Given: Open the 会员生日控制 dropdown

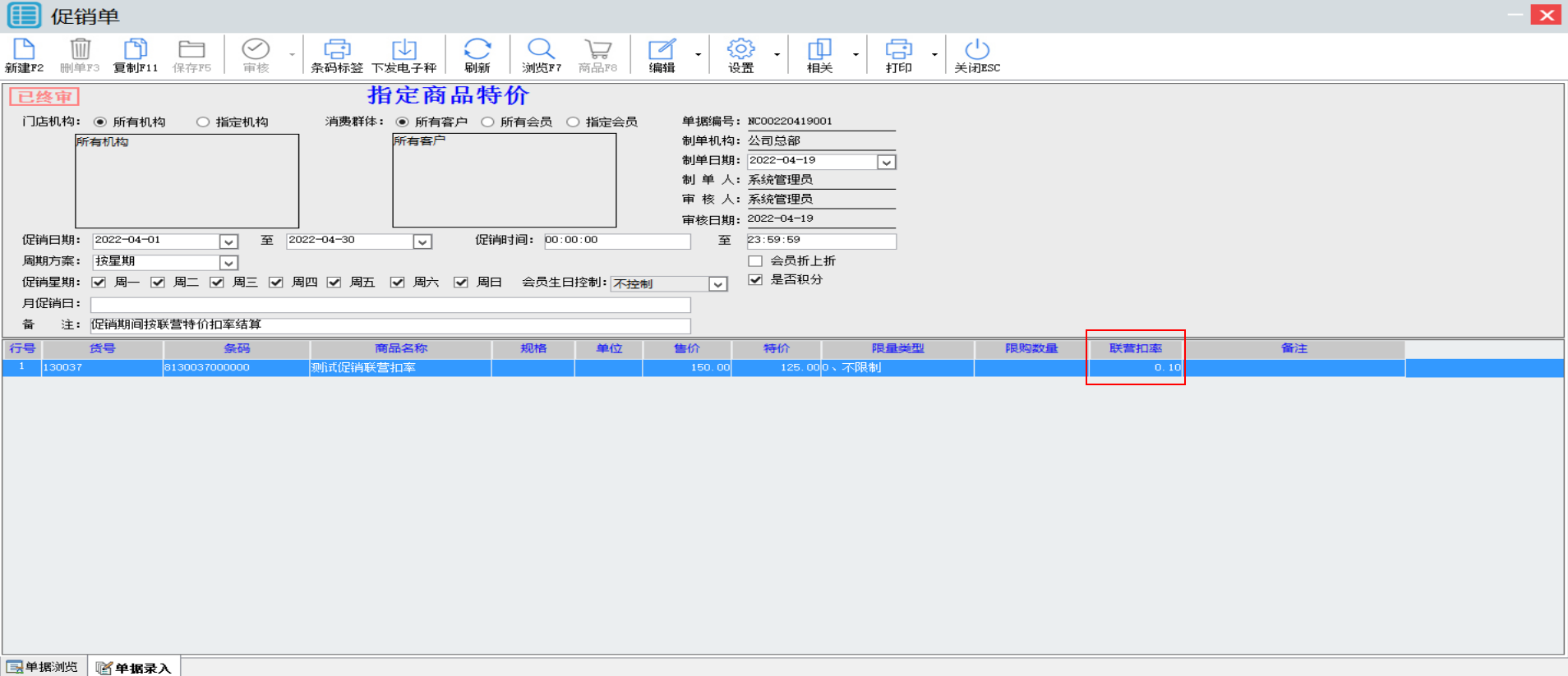Looking at the screenshot, I should point(717,284).
